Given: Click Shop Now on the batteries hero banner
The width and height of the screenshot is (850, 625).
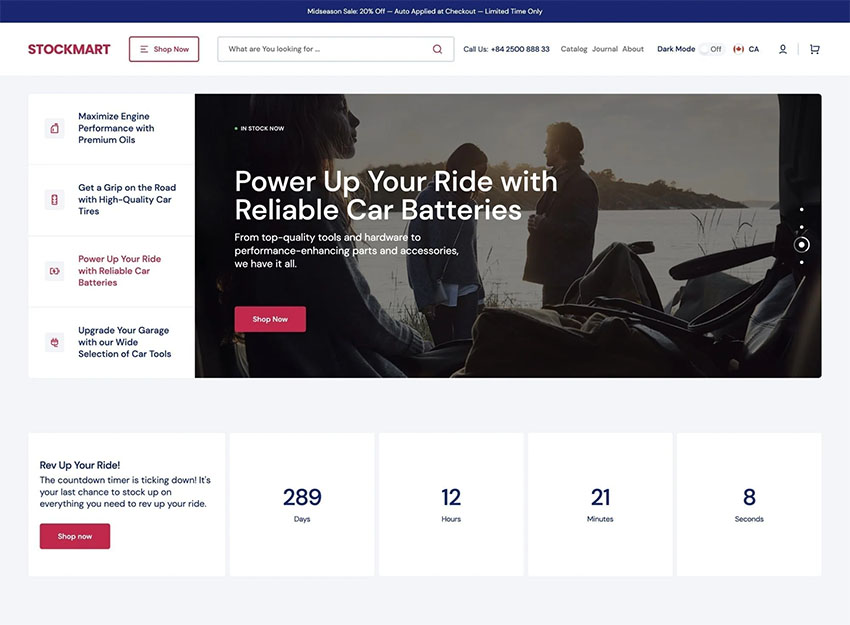Looking at the screenshot, I should point(268,319).
